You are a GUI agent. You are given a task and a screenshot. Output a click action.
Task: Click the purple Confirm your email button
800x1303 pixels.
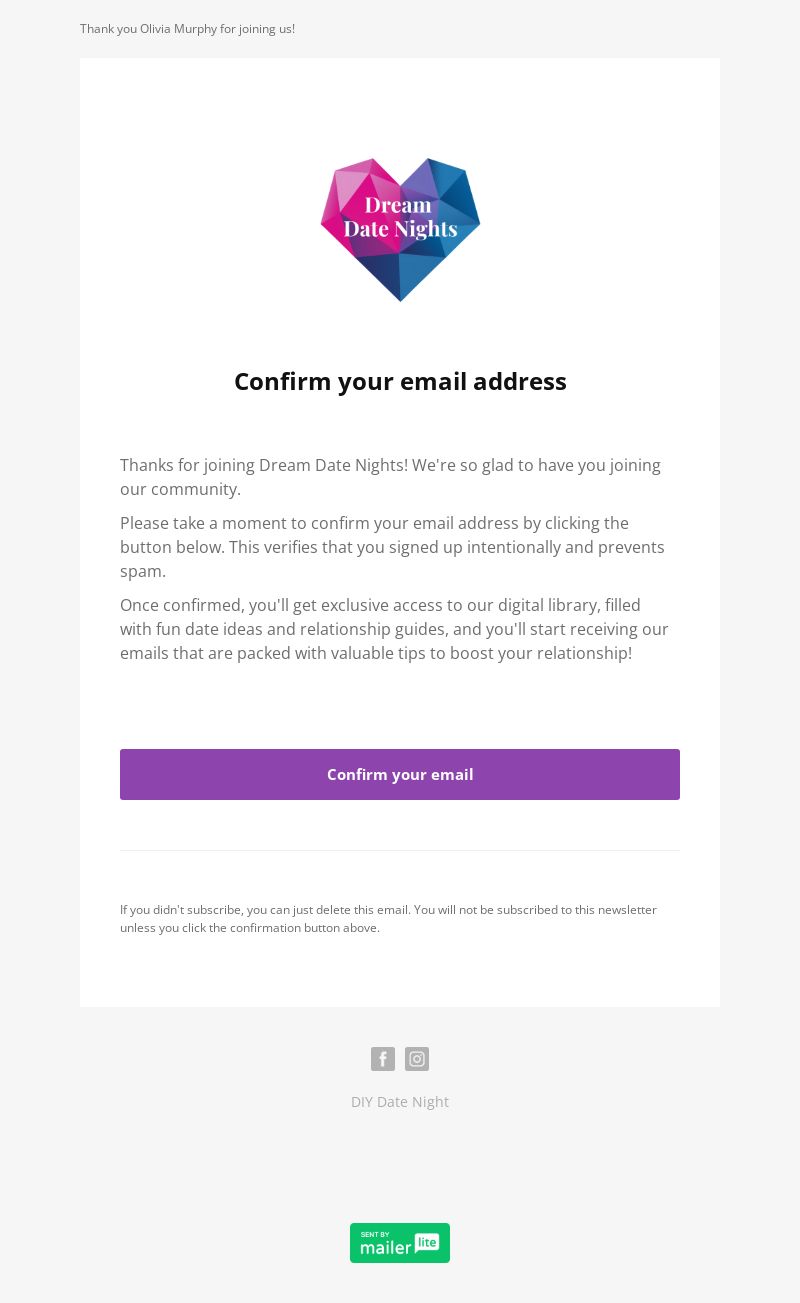[400, 774]
